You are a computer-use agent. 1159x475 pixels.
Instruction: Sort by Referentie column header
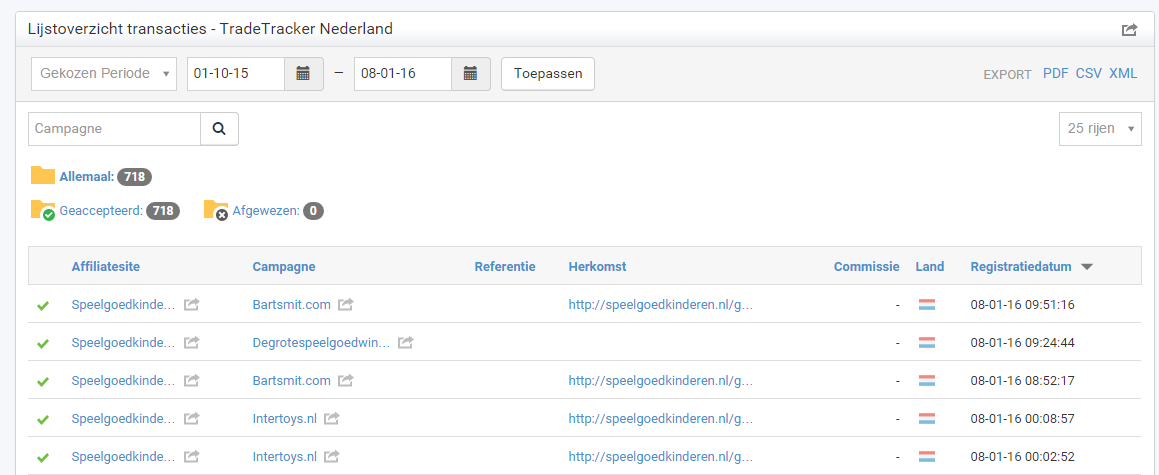point(505,267)
